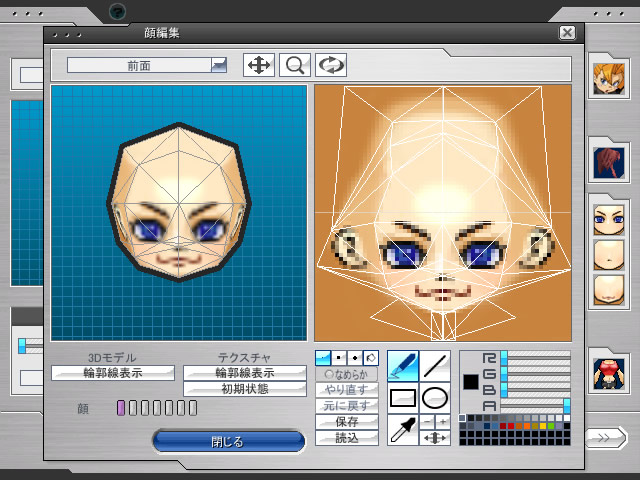640x480 pixels.
Task: Click the double-arrow expander at right edge
Action: 605,437
